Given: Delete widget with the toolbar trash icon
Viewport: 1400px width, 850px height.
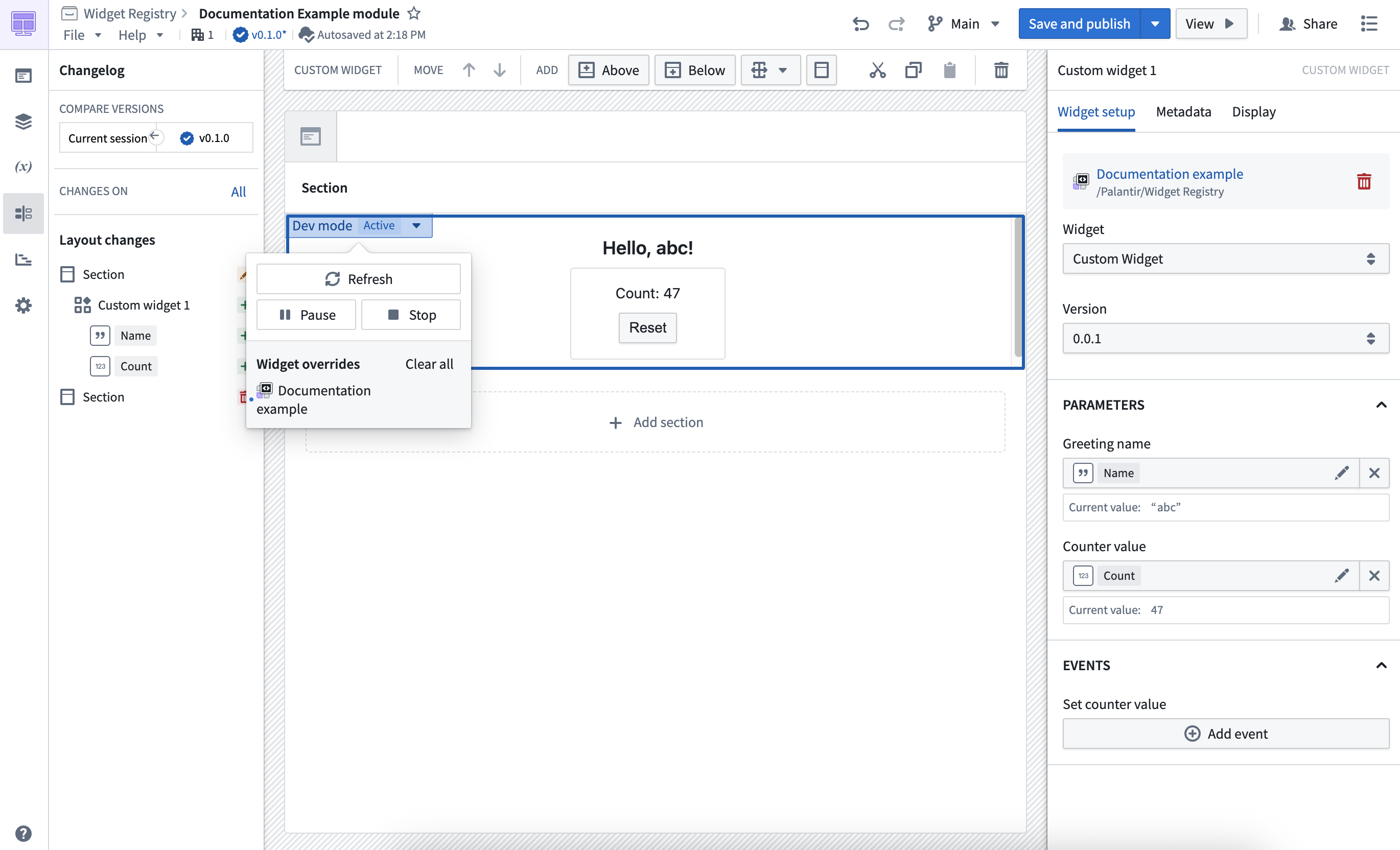Looking at the screenshot, I should pyautogui.click(x=1001, y=70).
